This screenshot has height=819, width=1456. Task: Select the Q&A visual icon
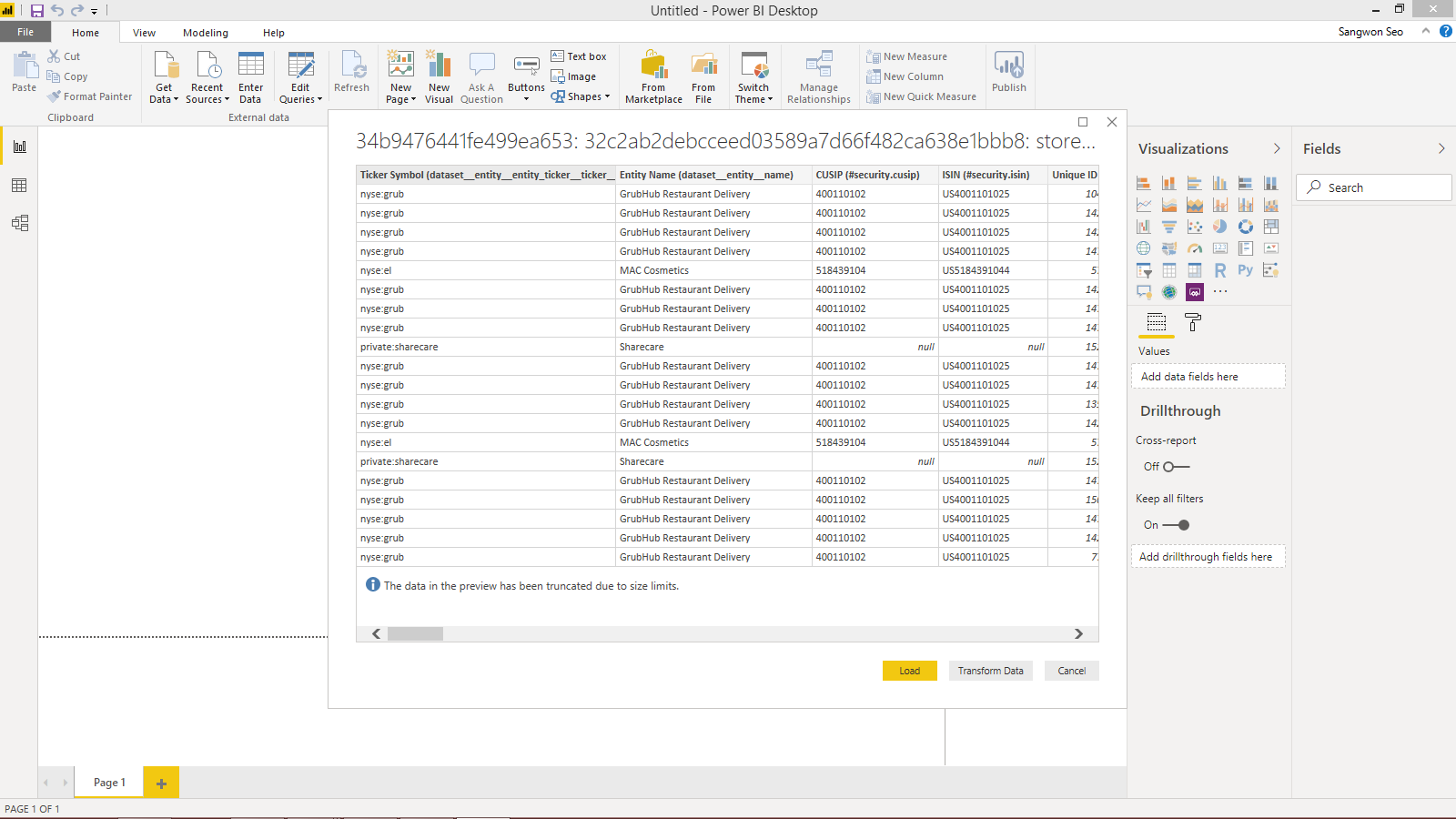1144,292
